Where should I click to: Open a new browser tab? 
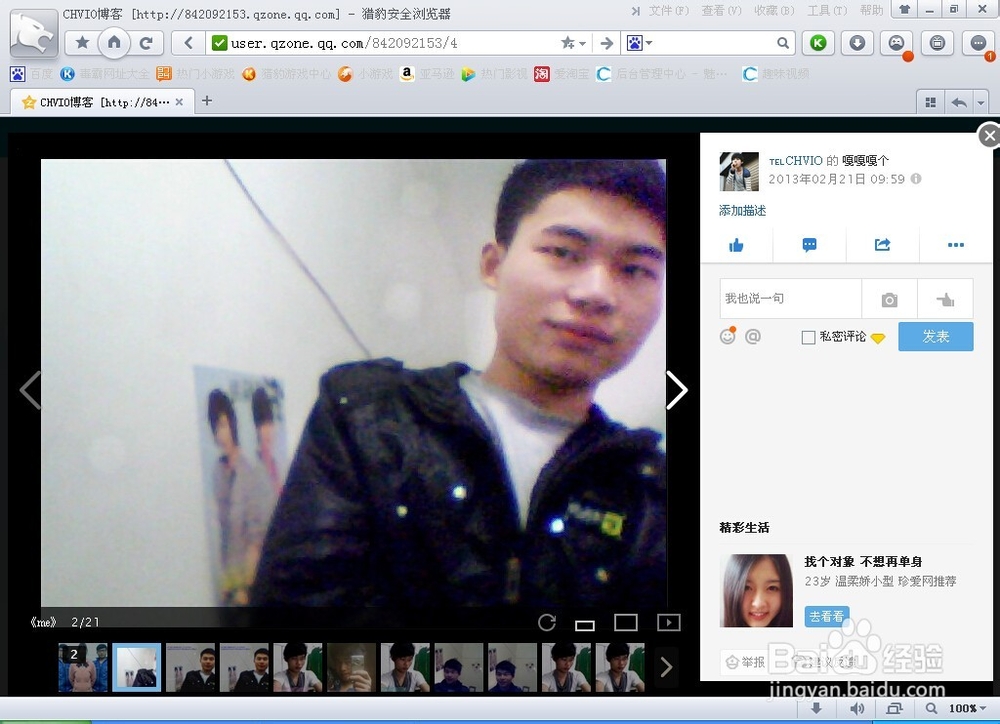point(207,100)
